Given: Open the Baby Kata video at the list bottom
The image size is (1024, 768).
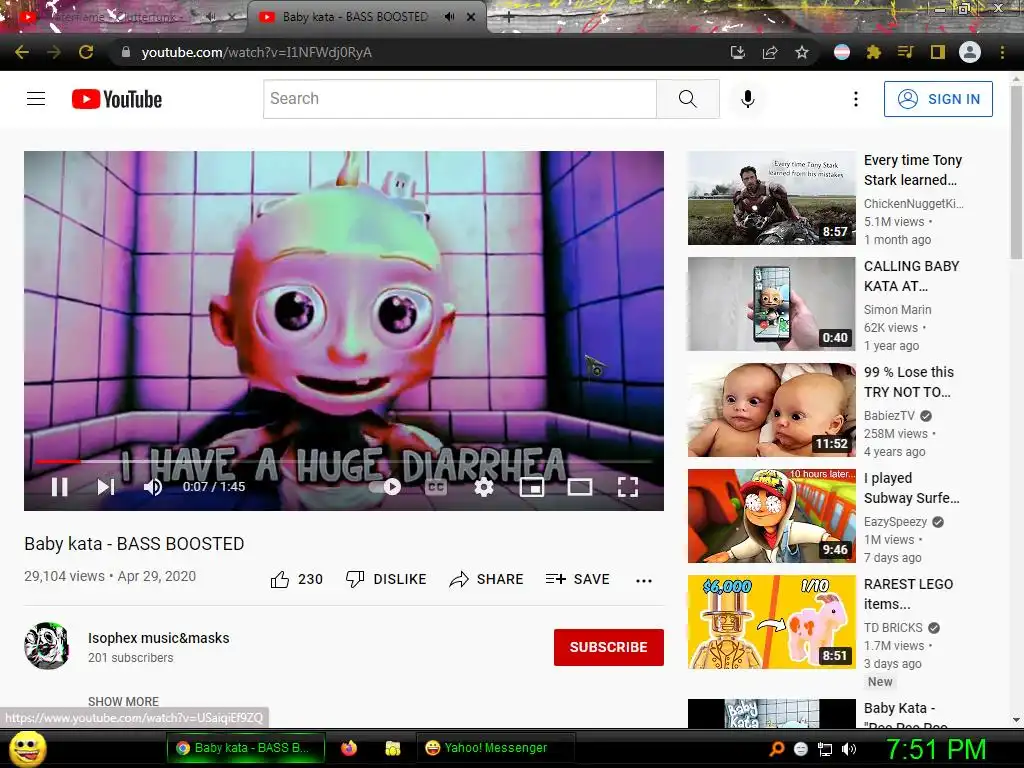Looking at the screenshot, I should click(771, 714).
